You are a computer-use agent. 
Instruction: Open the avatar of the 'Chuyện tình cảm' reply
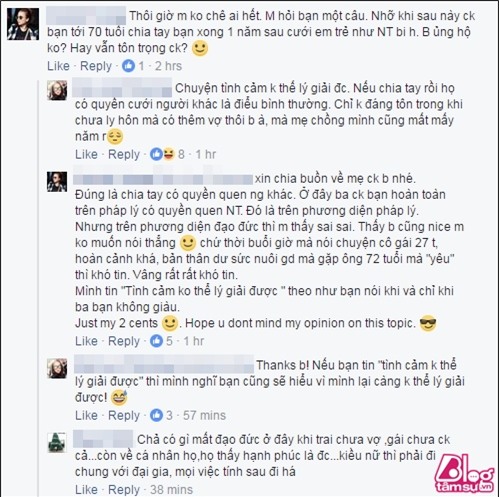(x=57, y=90)
